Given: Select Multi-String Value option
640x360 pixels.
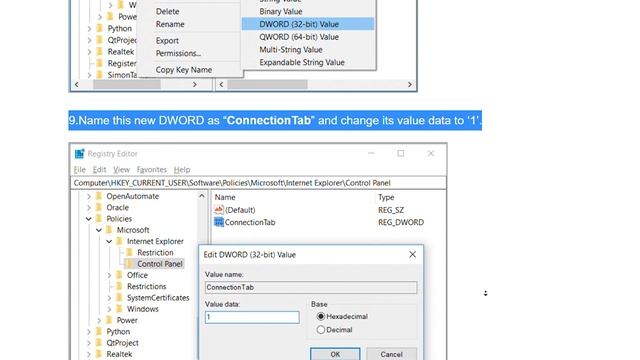Looking at the screenshot, I should click(x=291, y=49).
